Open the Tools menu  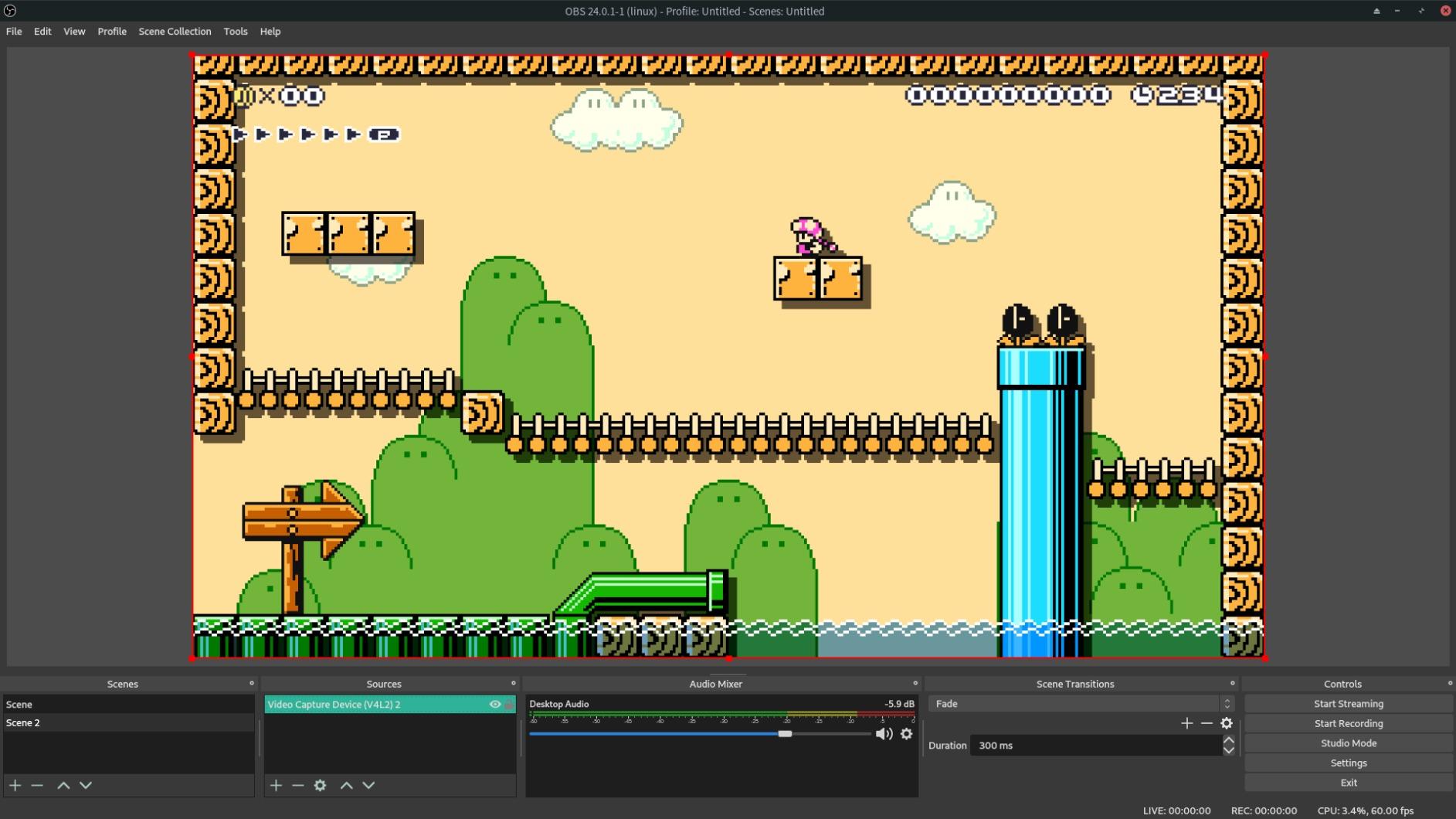click(236, 32)
